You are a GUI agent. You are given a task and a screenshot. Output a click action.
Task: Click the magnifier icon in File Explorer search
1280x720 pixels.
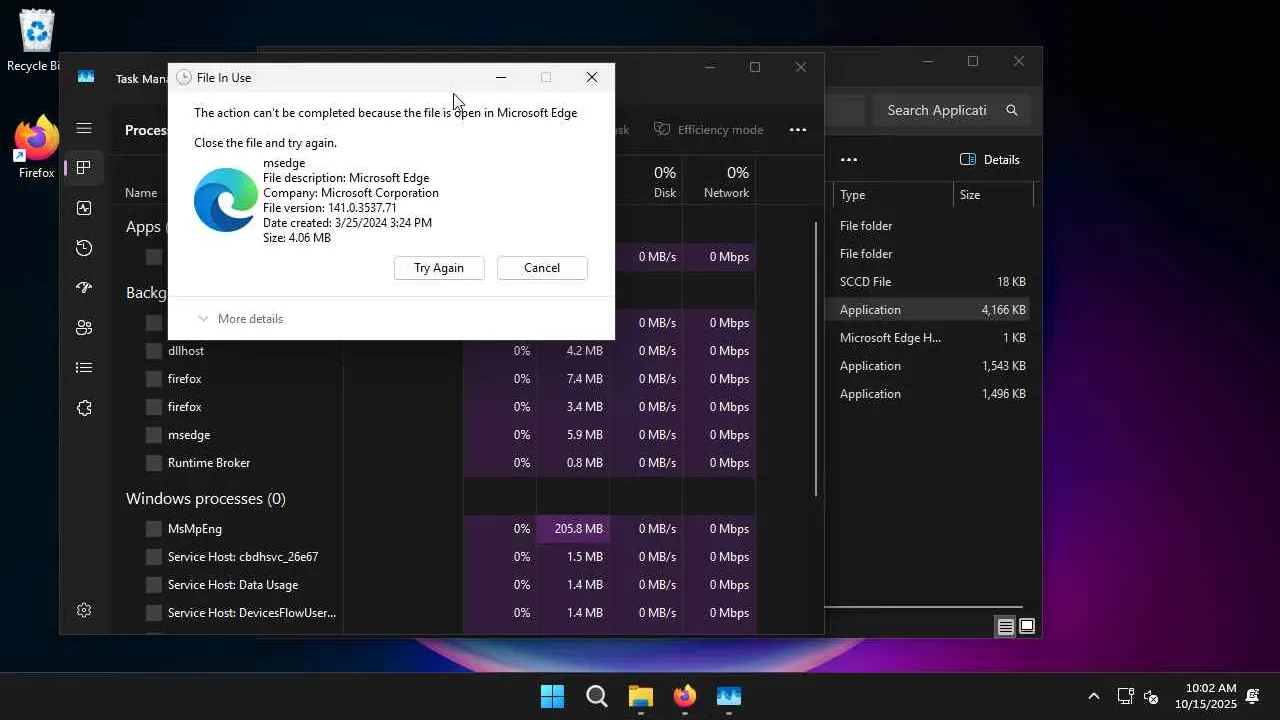1012,110
